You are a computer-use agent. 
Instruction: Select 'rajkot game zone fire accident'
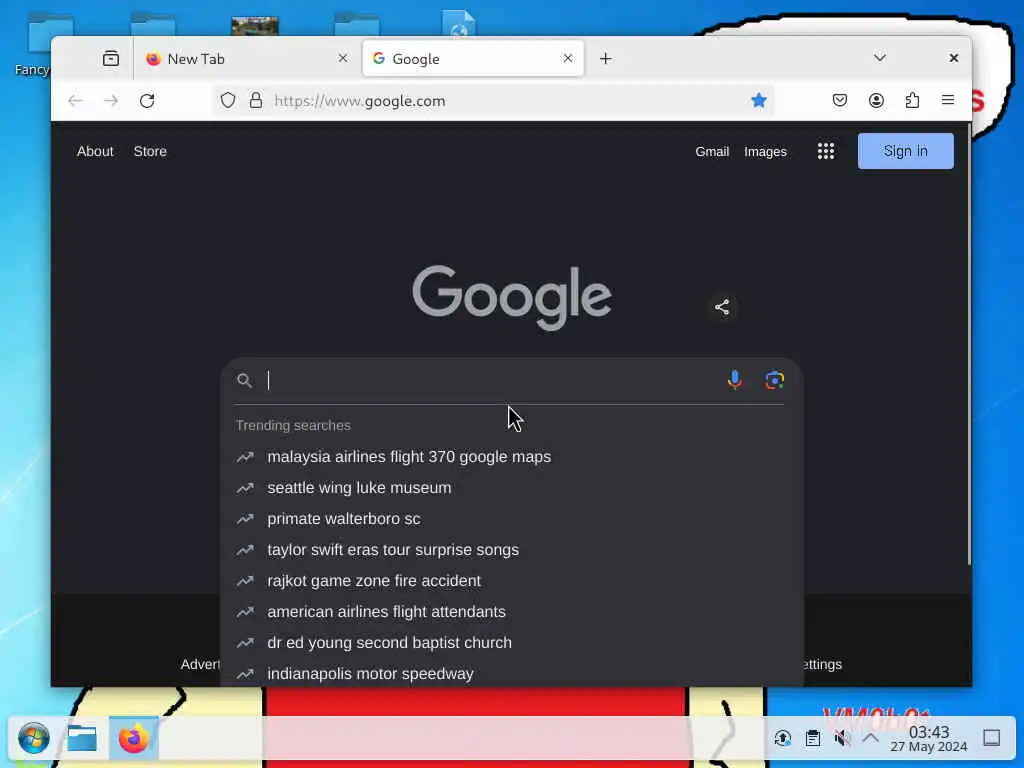pyautogui.click(x=511, y=581)
